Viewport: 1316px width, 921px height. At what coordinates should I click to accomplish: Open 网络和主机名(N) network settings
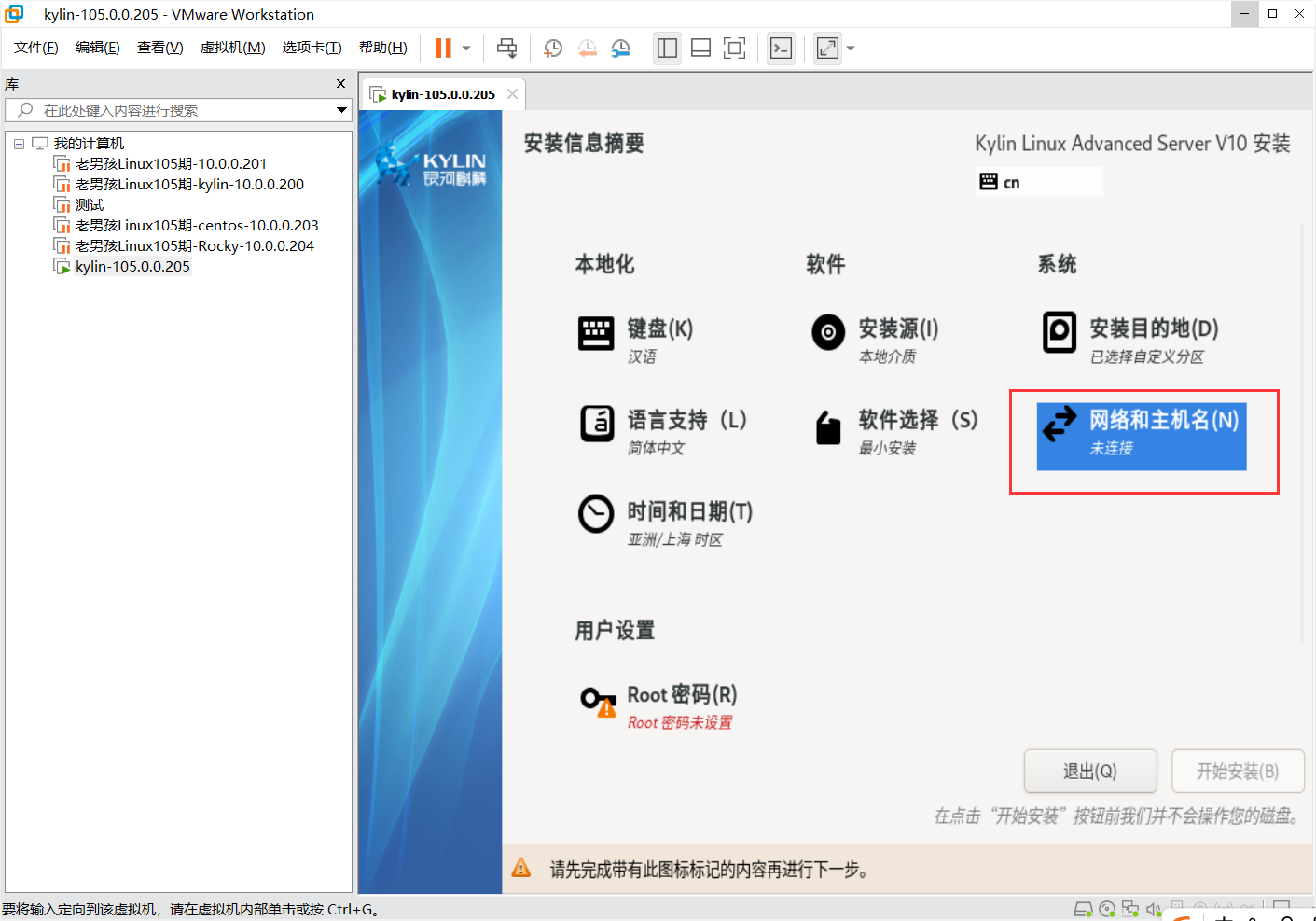pyautogui.click(x=1142, y=436)
